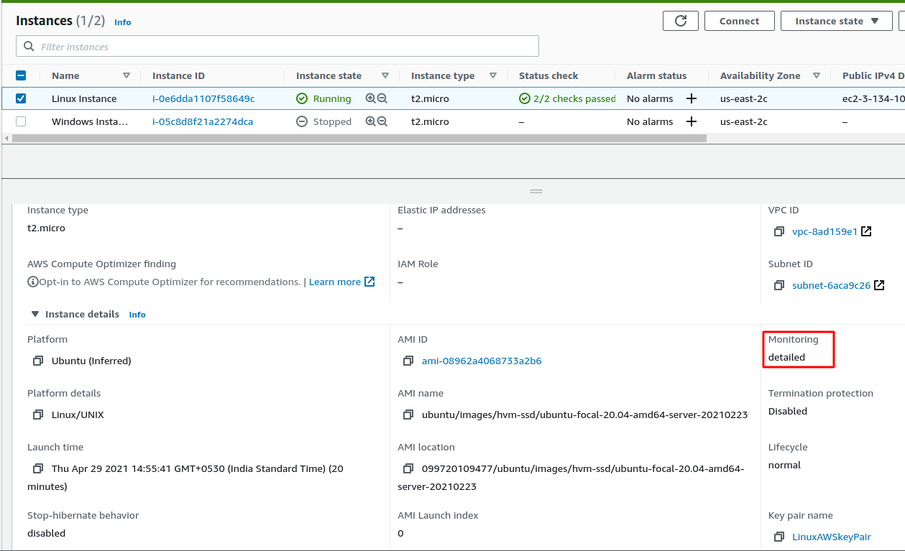Click Termination protection value Disabled
This screenshot has width=905, height=551.
coord(788,411)
